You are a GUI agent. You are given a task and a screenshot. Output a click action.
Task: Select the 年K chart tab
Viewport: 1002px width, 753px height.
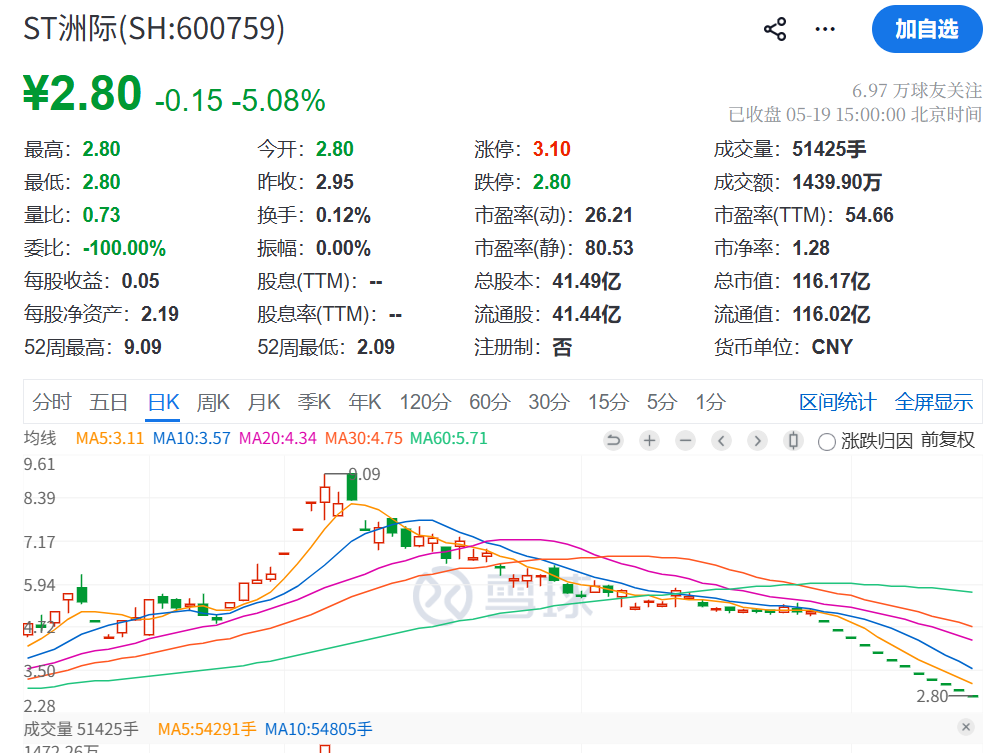pyautogui.click(x=364, y=402)
